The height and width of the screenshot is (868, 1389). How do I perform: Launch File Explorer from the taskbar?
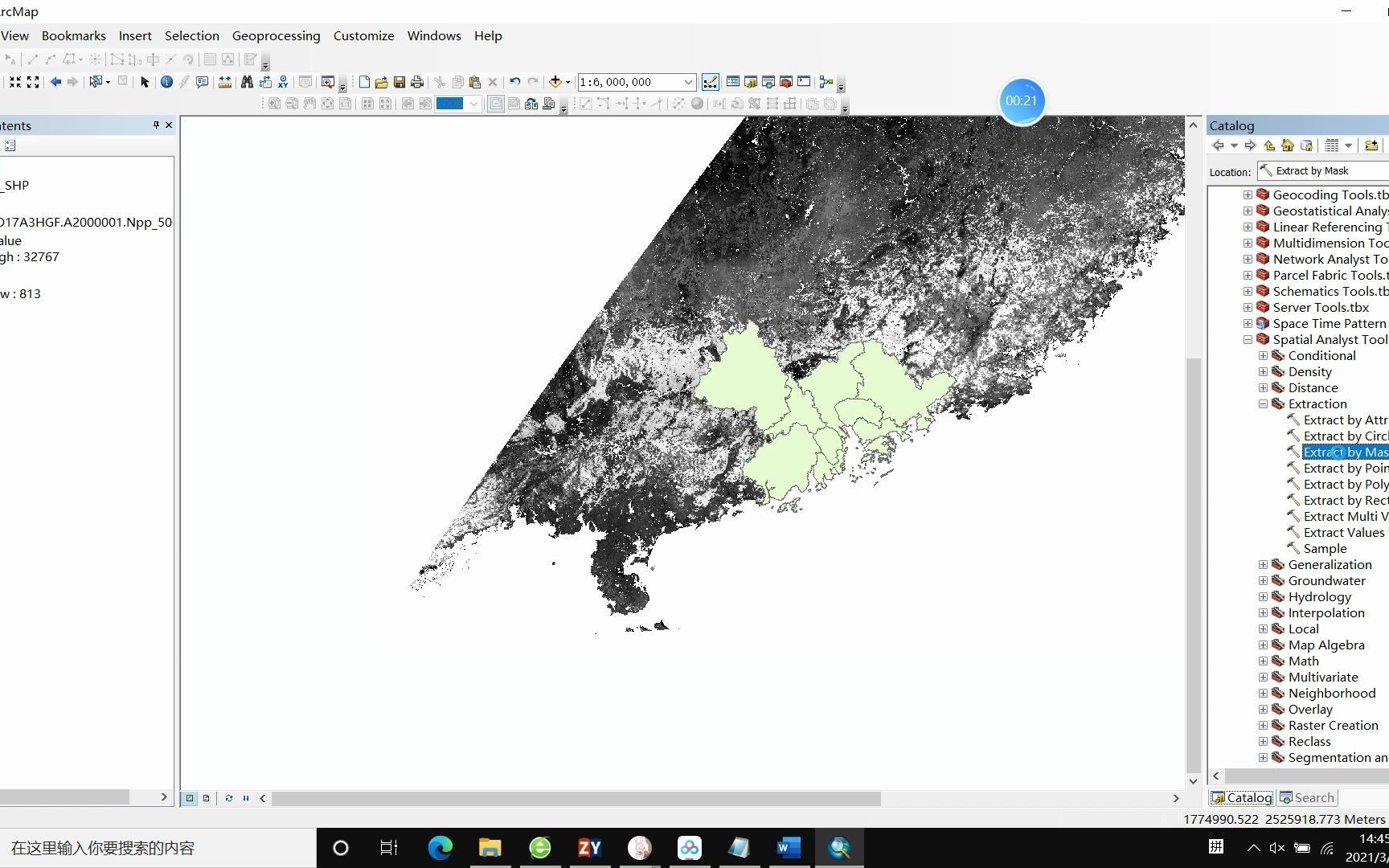point(490,848)
